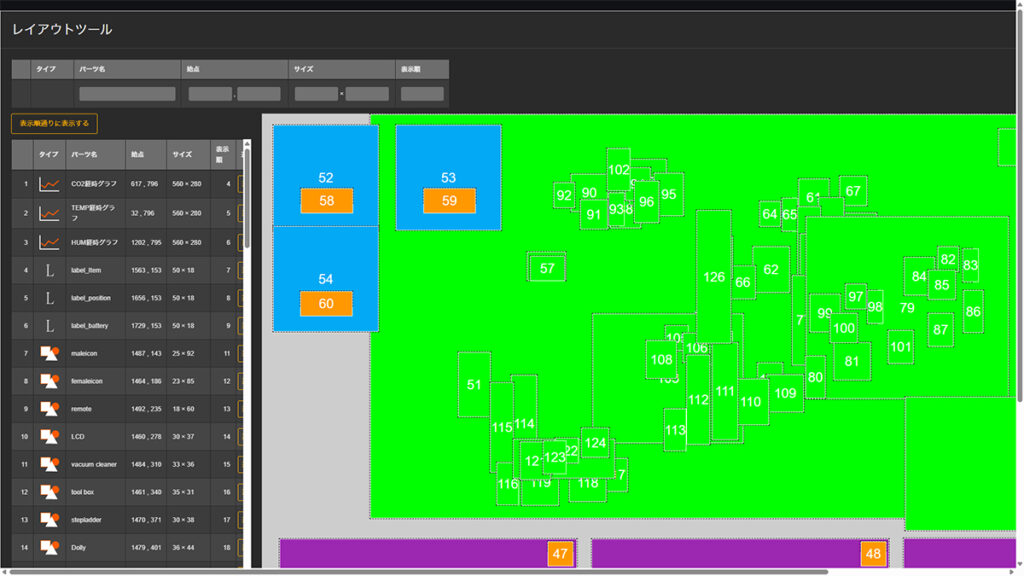Select the remote row in parts list

127,409
